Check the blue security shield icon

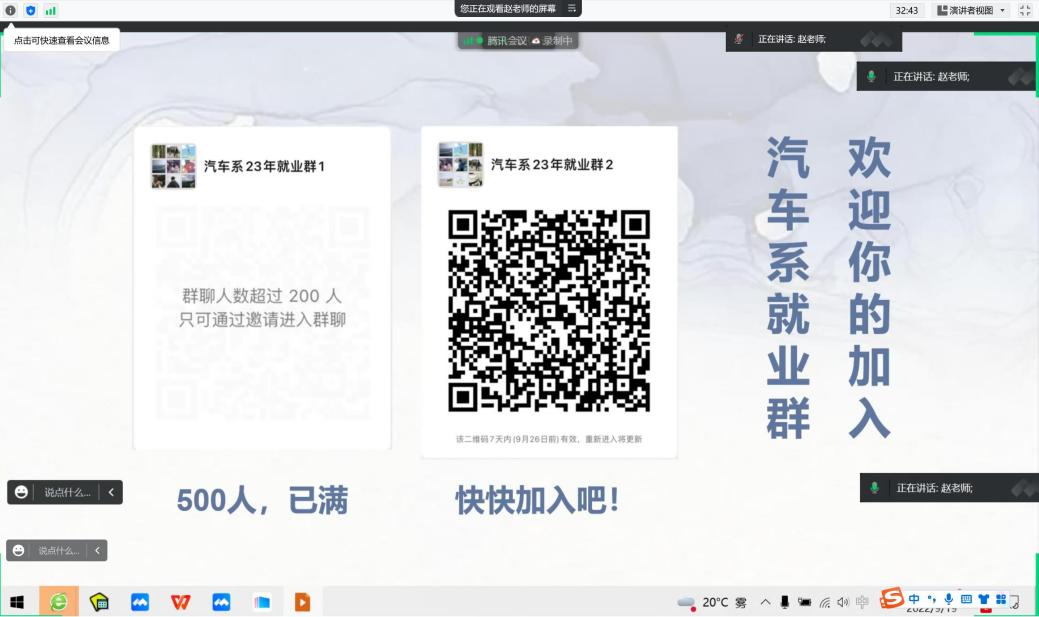pos(30,10)
